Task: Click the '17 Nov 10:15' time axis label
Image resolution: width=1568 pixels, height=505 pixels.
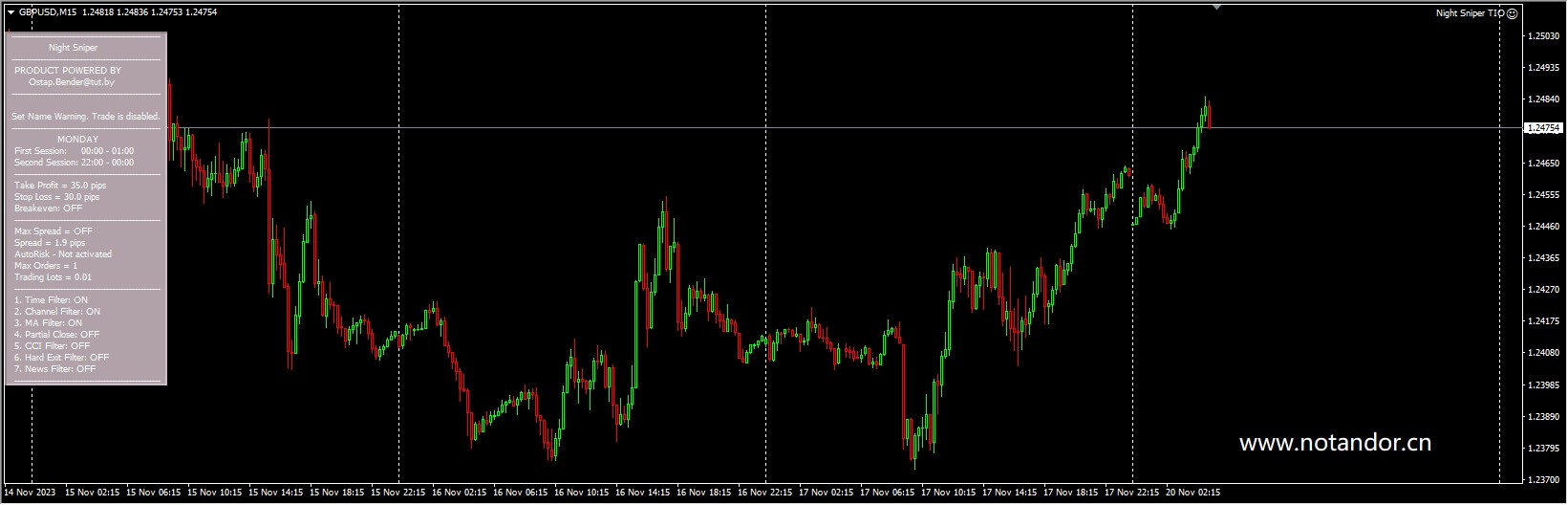Action: pyautogui.click(x=949, y=494)
